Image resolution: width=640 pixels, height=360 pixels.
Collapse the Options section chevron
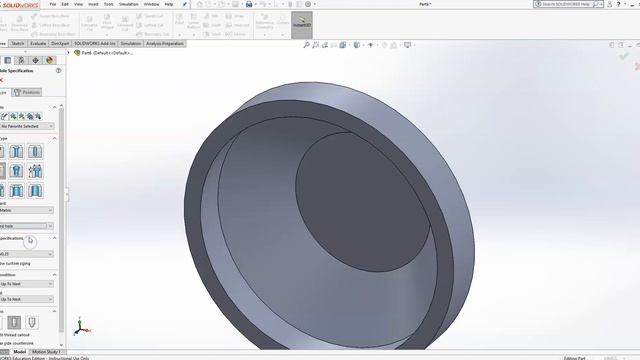(x=54, y=311)
